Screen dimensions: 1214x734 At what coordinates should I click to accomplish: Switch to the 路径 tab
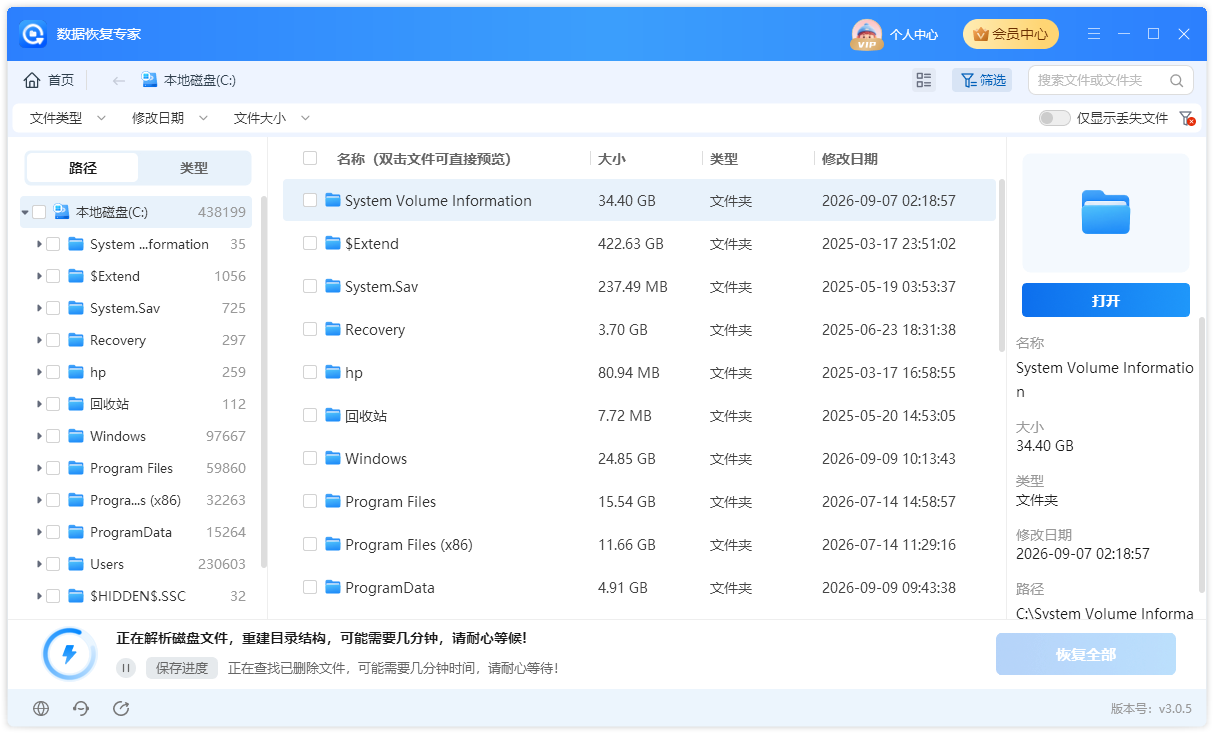(x=82, y=168)
